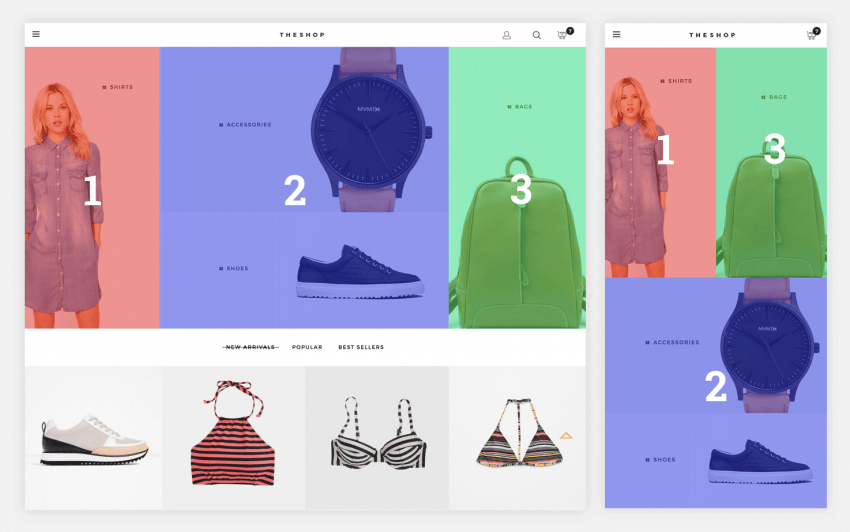Switch to the Best Sellers tab
This screenshot has width=850, height=532.
(361, 347)
